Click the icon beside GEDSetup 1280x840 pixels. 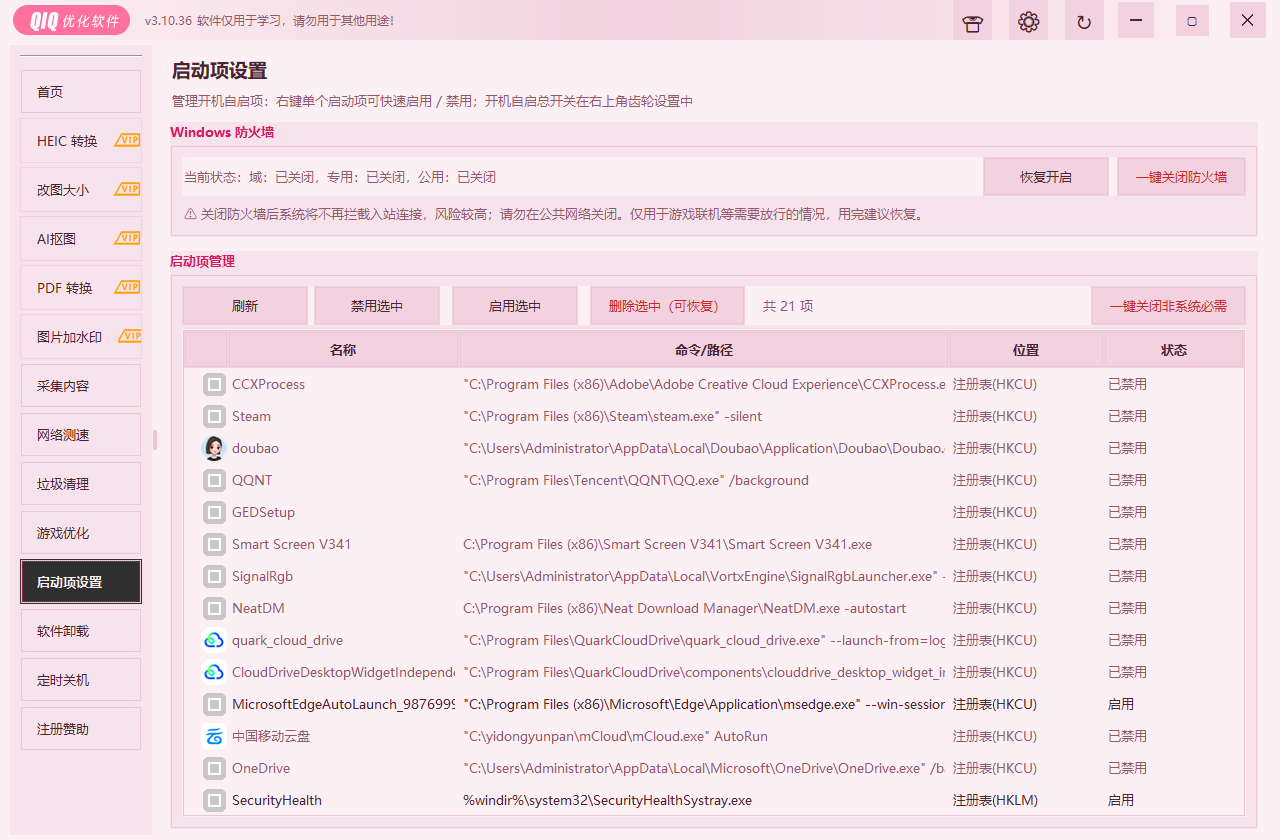[214, 512]
